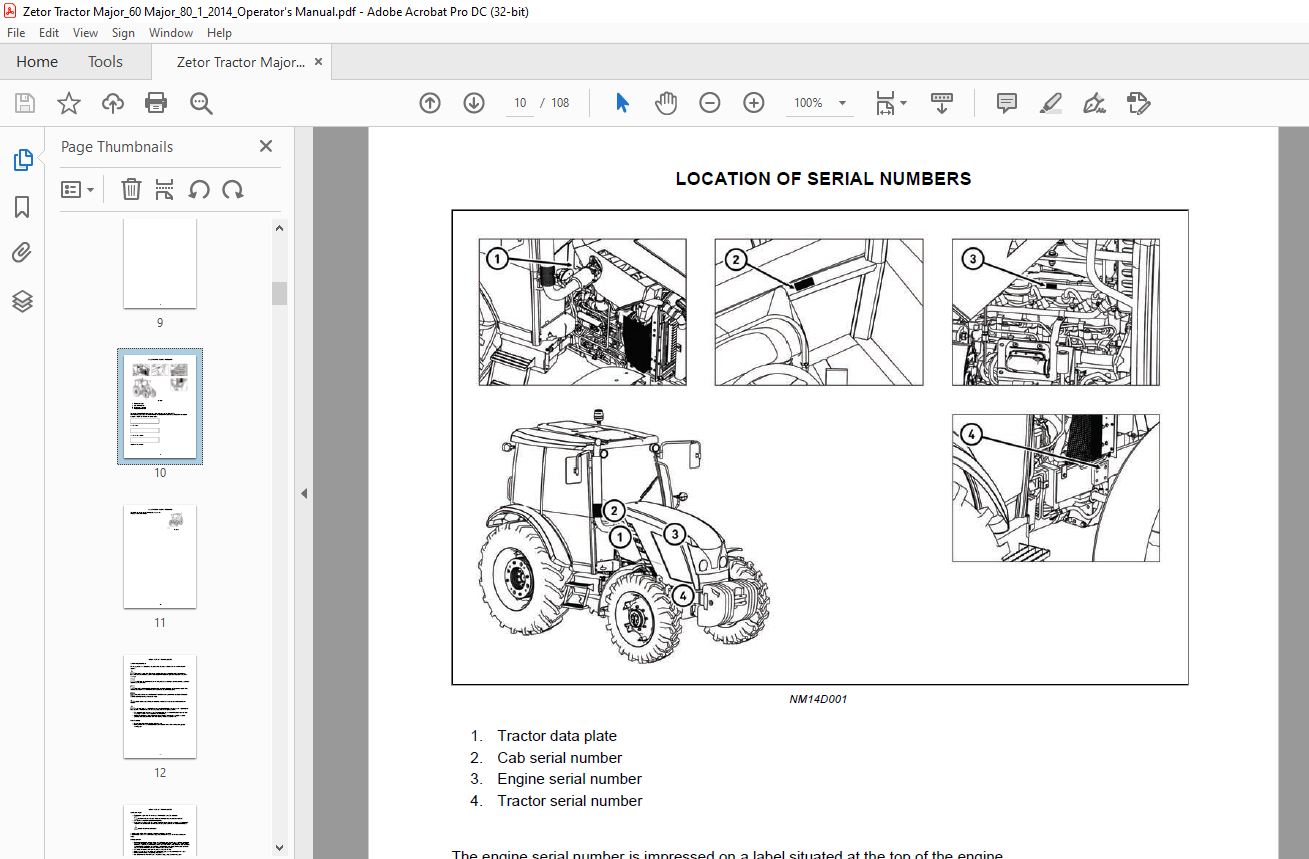The width and height of the screenshot is (1309, 859).
Task: Print the document using printer icon
Action: click(x=156, y=103)
